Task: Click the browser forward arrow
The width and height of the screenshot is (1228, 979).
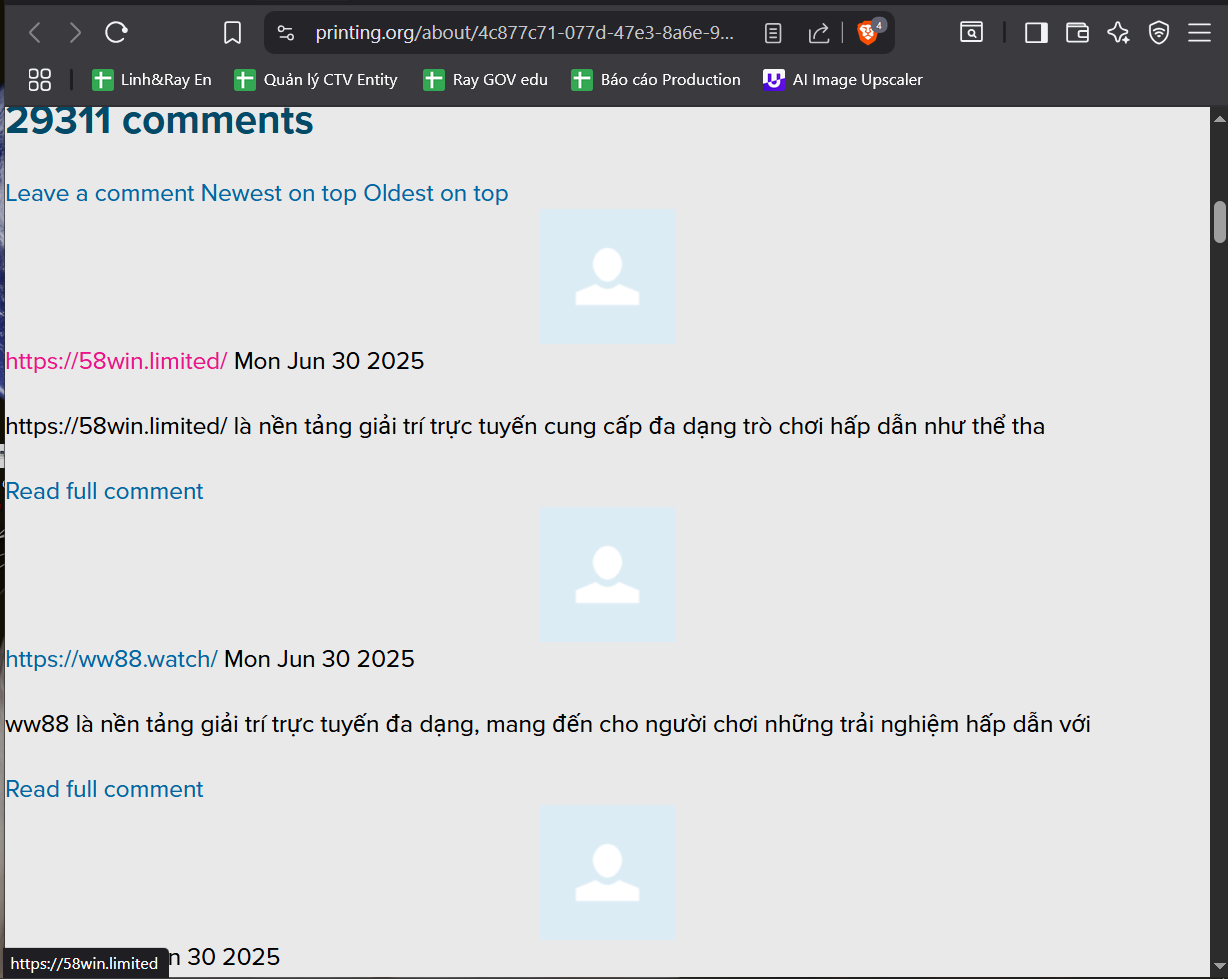Action: (75, 33)
